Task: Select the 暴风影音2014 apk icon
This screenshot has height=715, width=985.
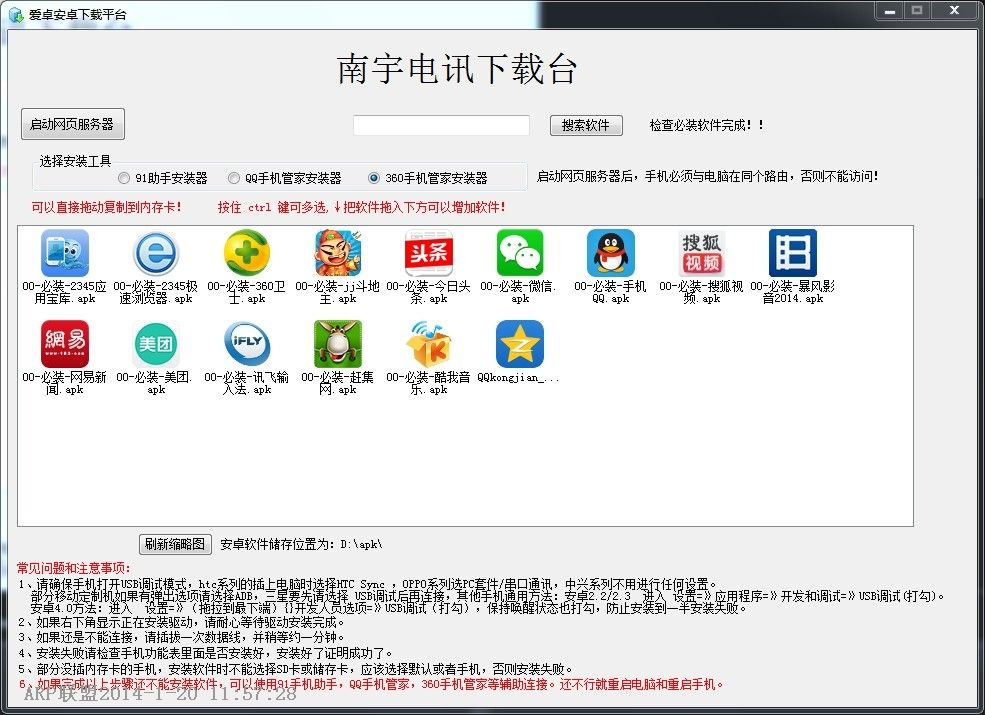Action: (x=792, y=253)
